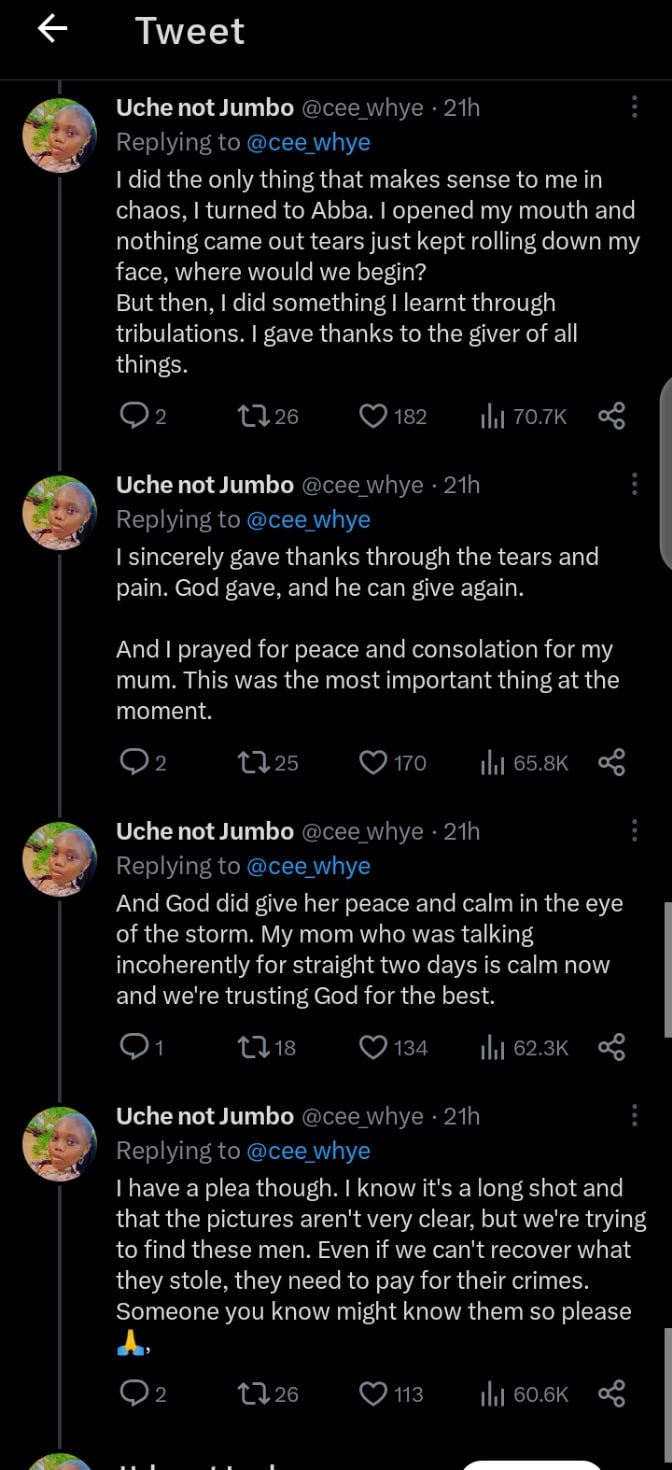This screenshot has width=672, height=1470.
Task: Reply to the "gave thanks through tears" tweet
Action: coord(133,763)
